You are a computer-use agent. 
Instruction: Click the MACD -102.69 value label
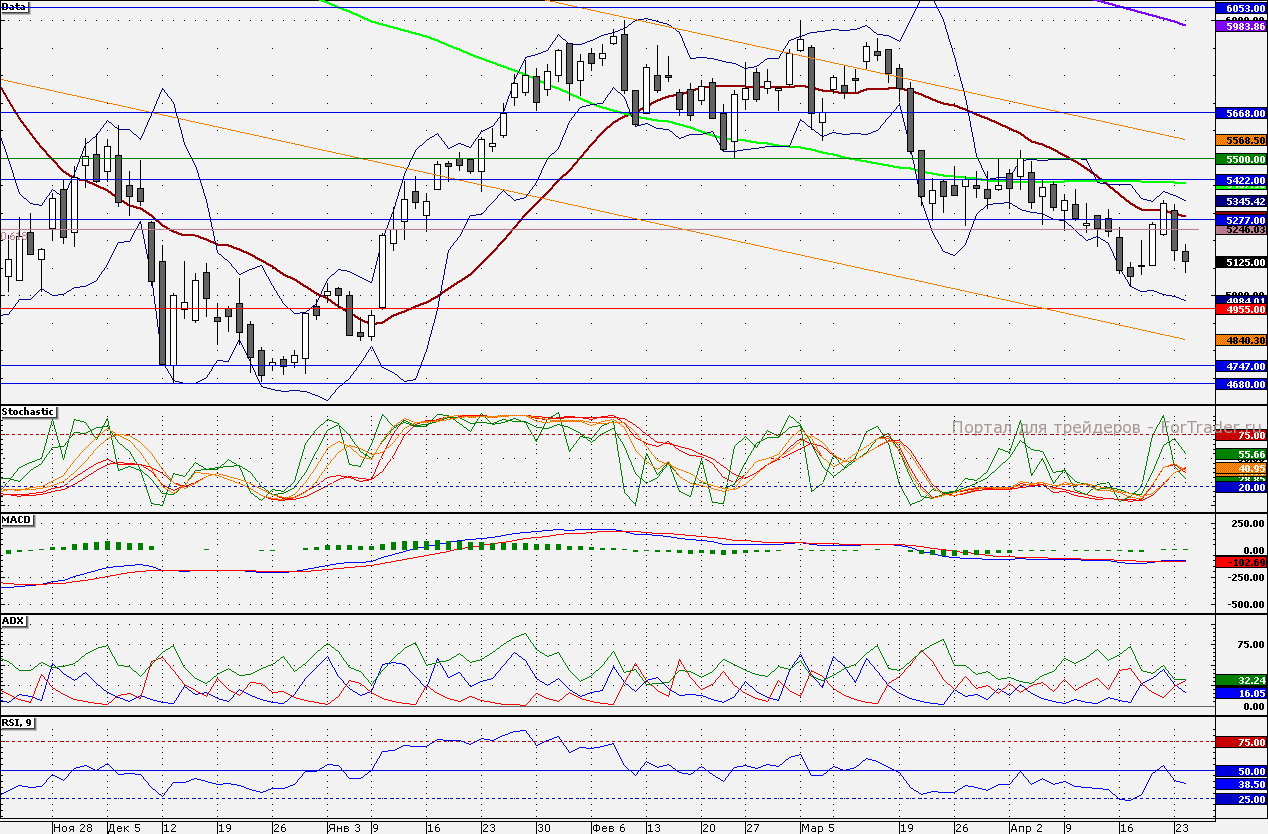pyautogui.click(x=1241, y=563)
